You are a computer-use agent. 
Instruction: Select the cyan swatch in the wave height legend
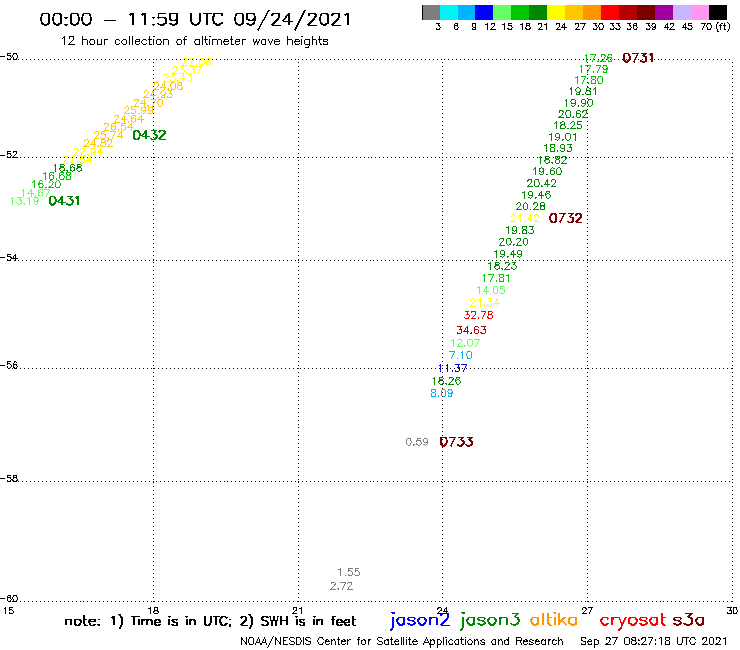pos(448,12)
